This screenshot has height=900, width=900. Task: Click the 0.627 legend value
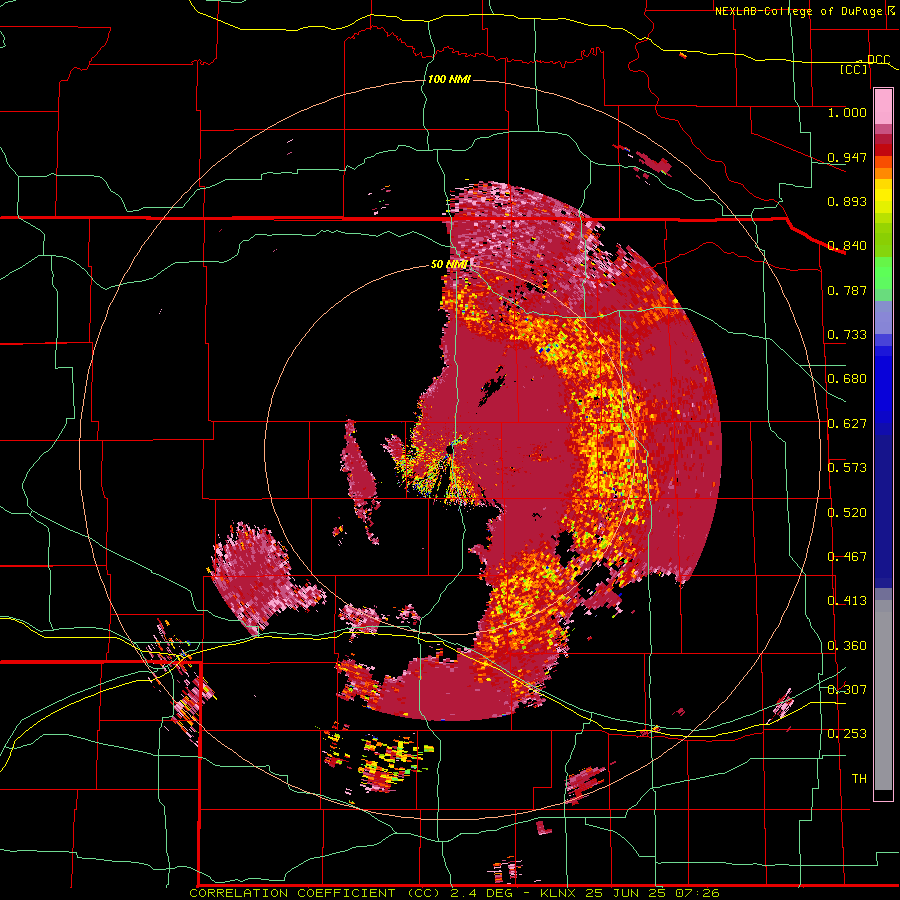847,424
